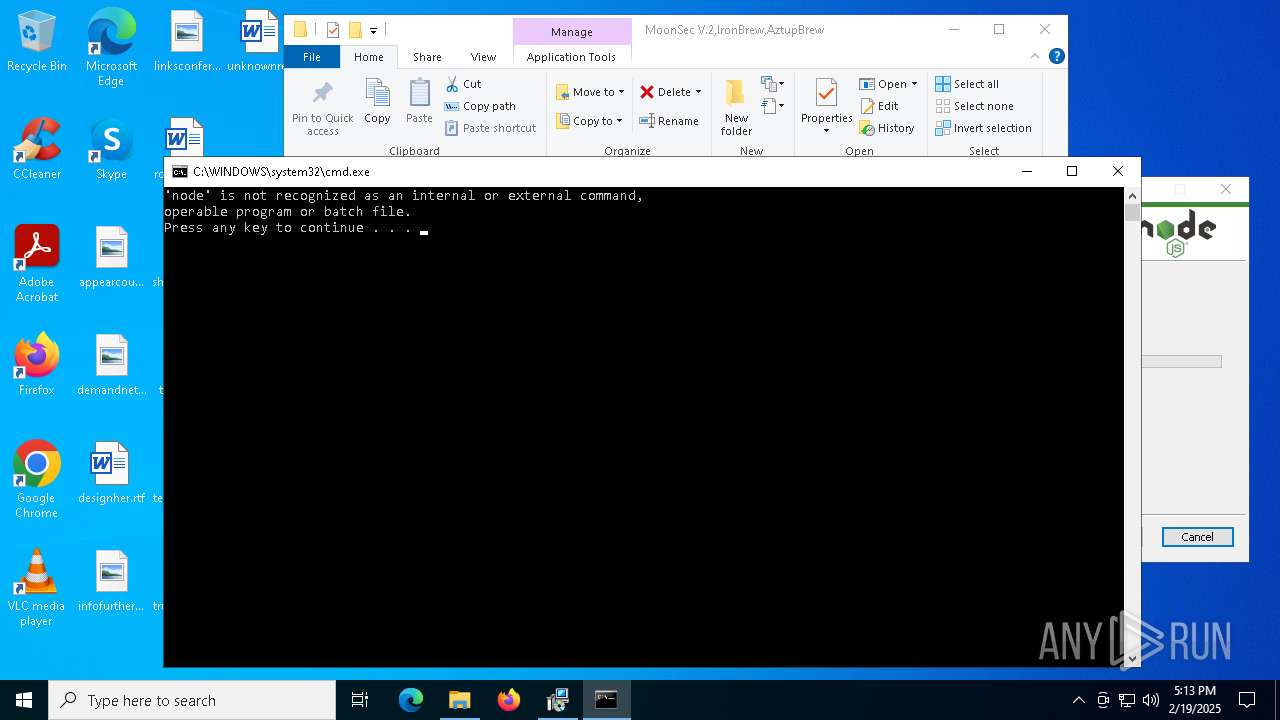Open designher.rtf document on desktop
1280x720 pixels.
(111, 473)
